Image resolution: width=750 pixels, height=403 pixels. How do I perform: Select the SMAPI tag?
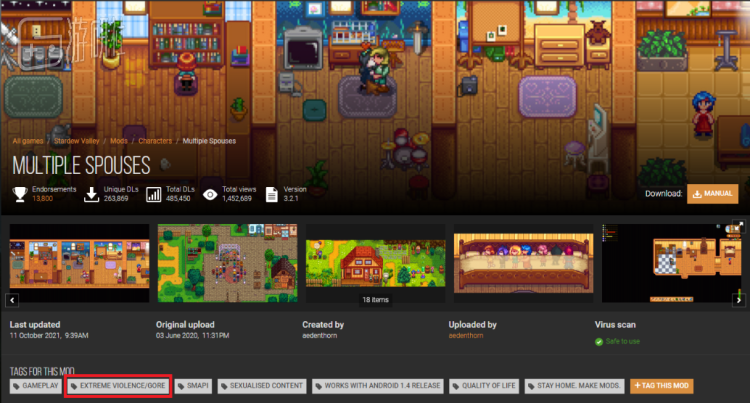coord(193,386)
